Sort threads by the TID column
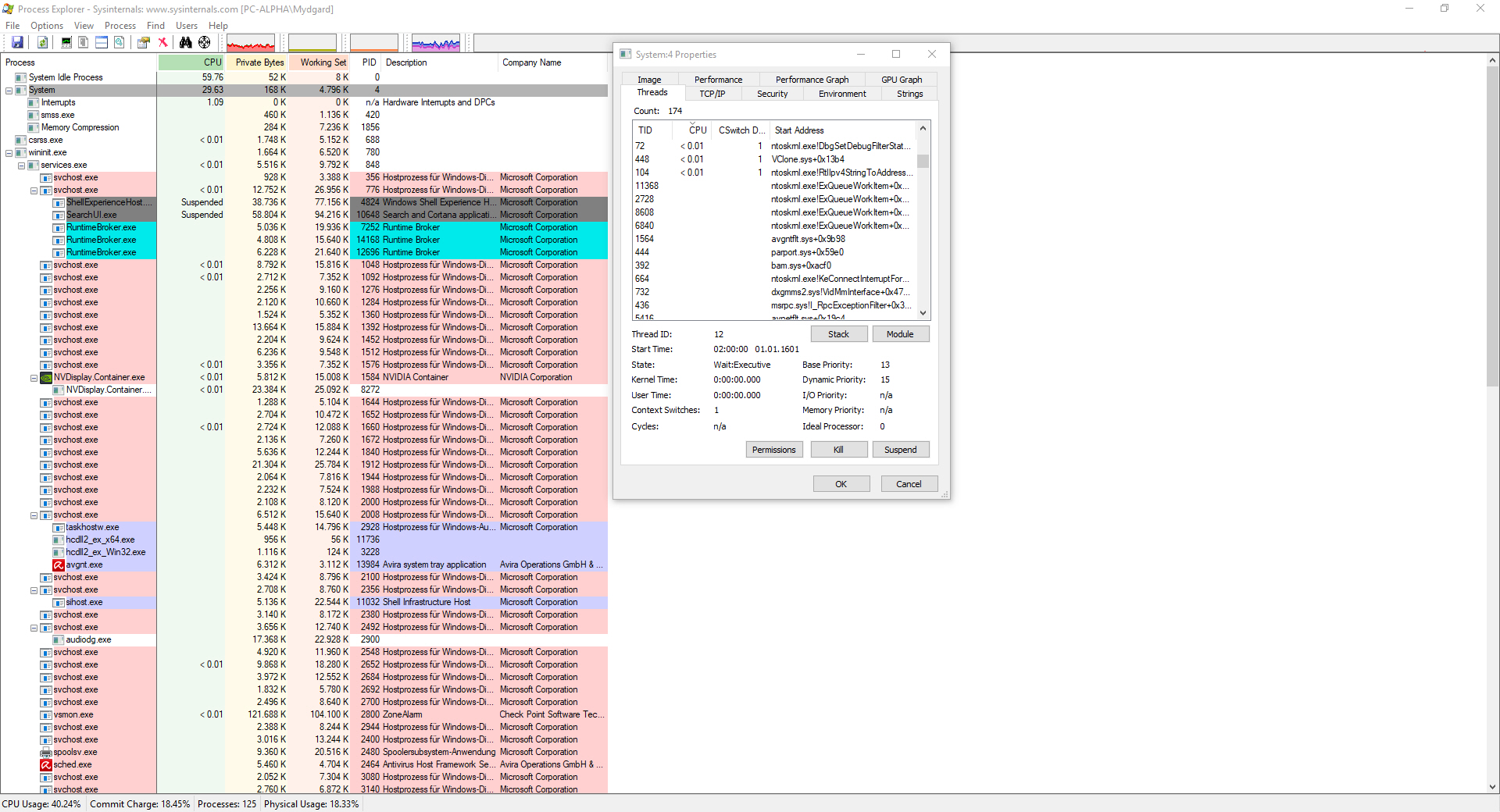The width and height of the screenshot is (1500, 812). [653, 130]
